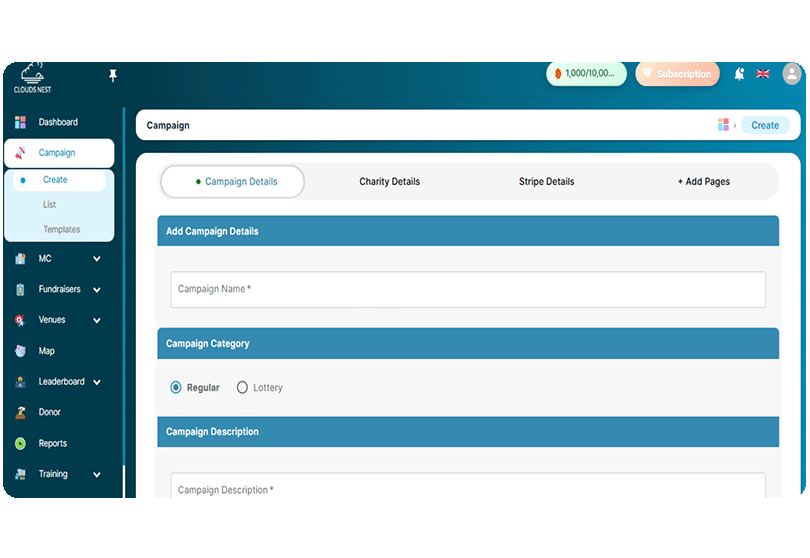Click the Campaign Category header

point(468,344)
